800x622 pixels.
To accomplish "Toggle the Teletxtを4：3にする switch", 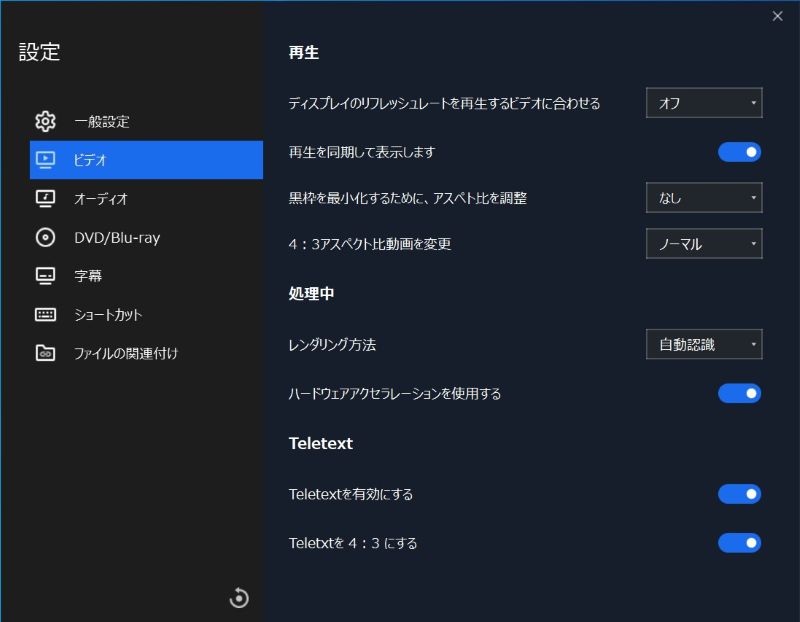I will pyautogui.click(x=739, y=543).
